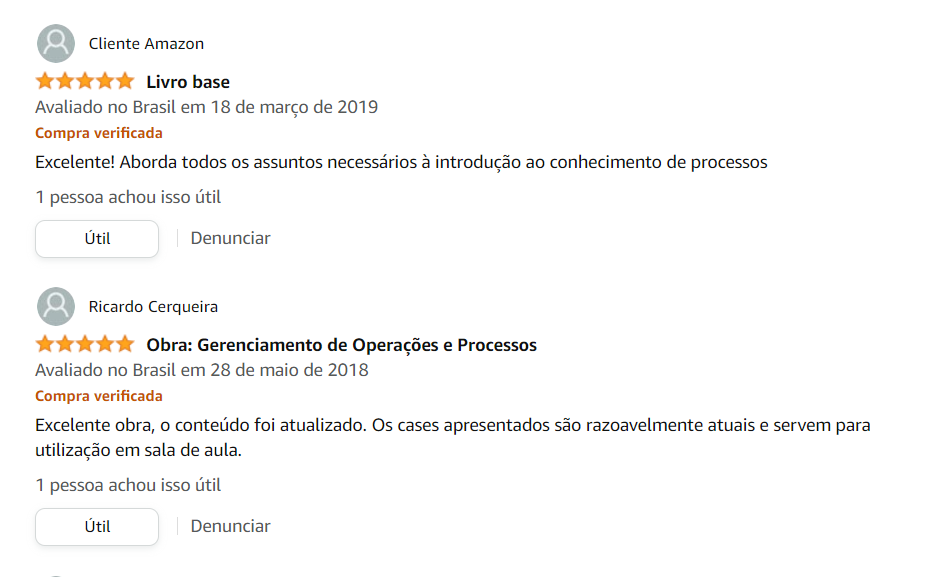Click the third star under Ricardo Cerqueira

click(x=85, y=344)
